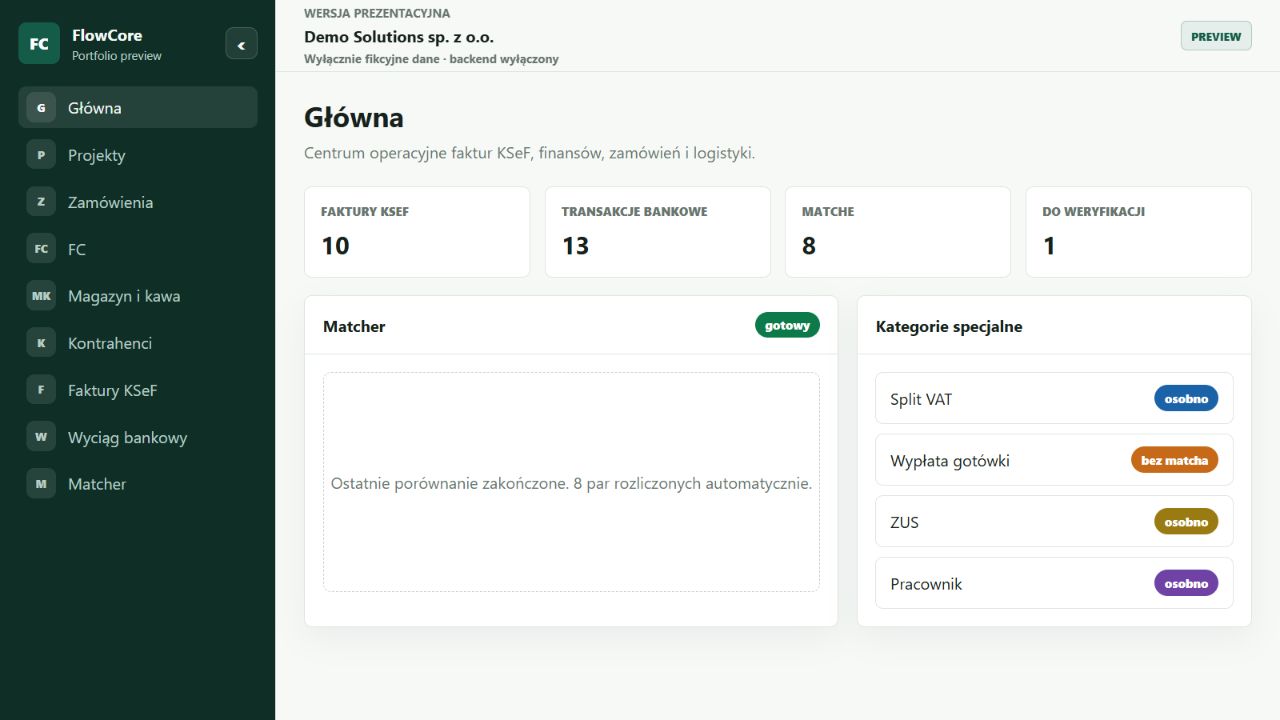Click the osobno badge on ZUS row
1280x720 pixels.
(1186, 522)
